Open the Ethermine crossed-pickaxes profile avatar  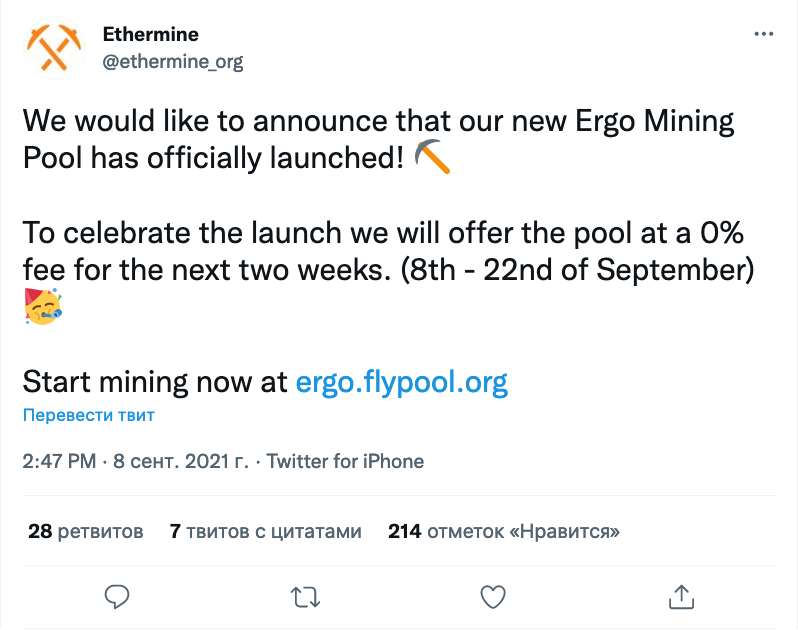pyautogui.click(x=54, y=48)
